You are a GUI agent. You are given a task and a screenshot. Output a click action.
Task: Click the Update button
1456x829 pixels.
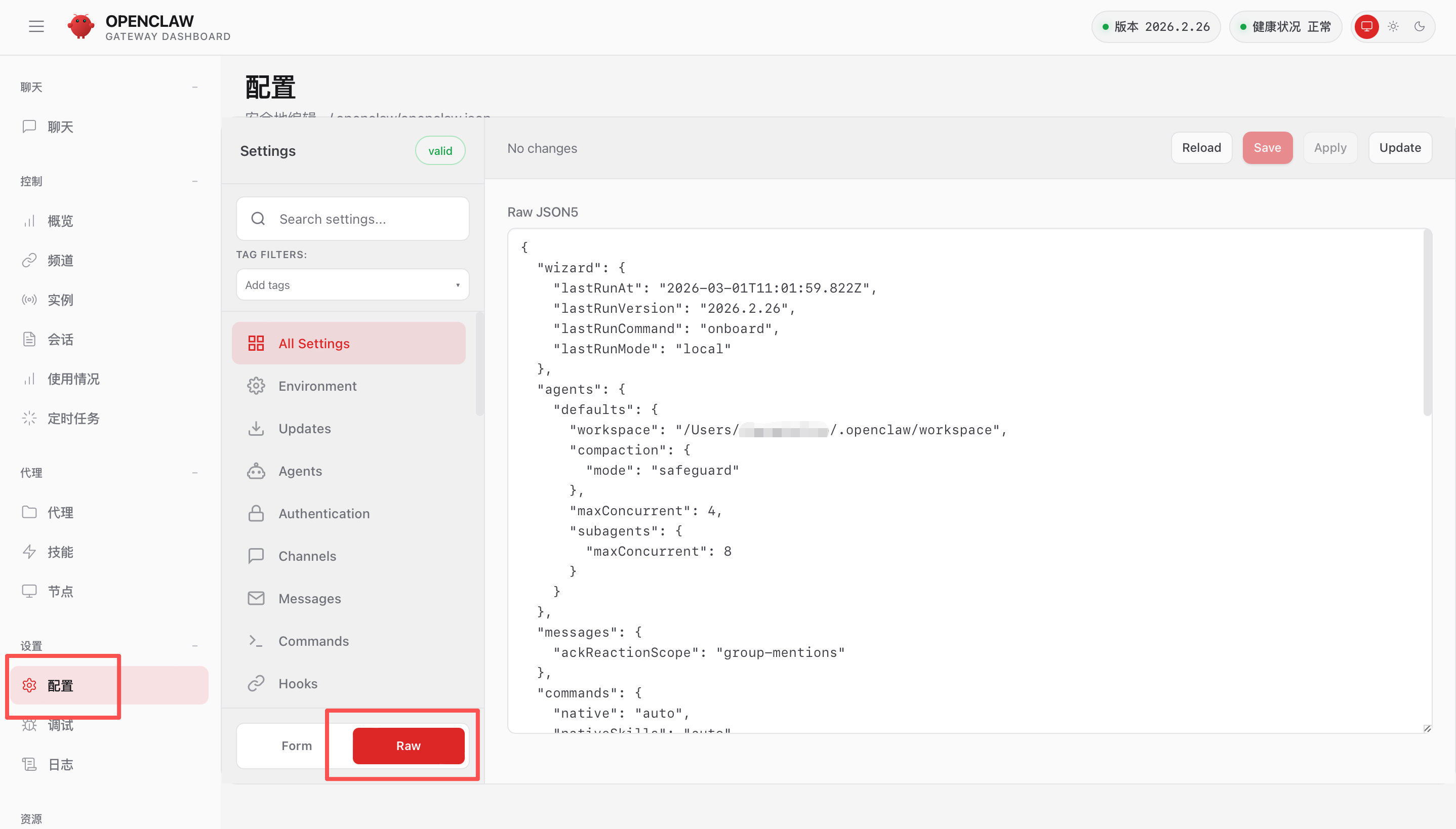[x=1399, y=147]
